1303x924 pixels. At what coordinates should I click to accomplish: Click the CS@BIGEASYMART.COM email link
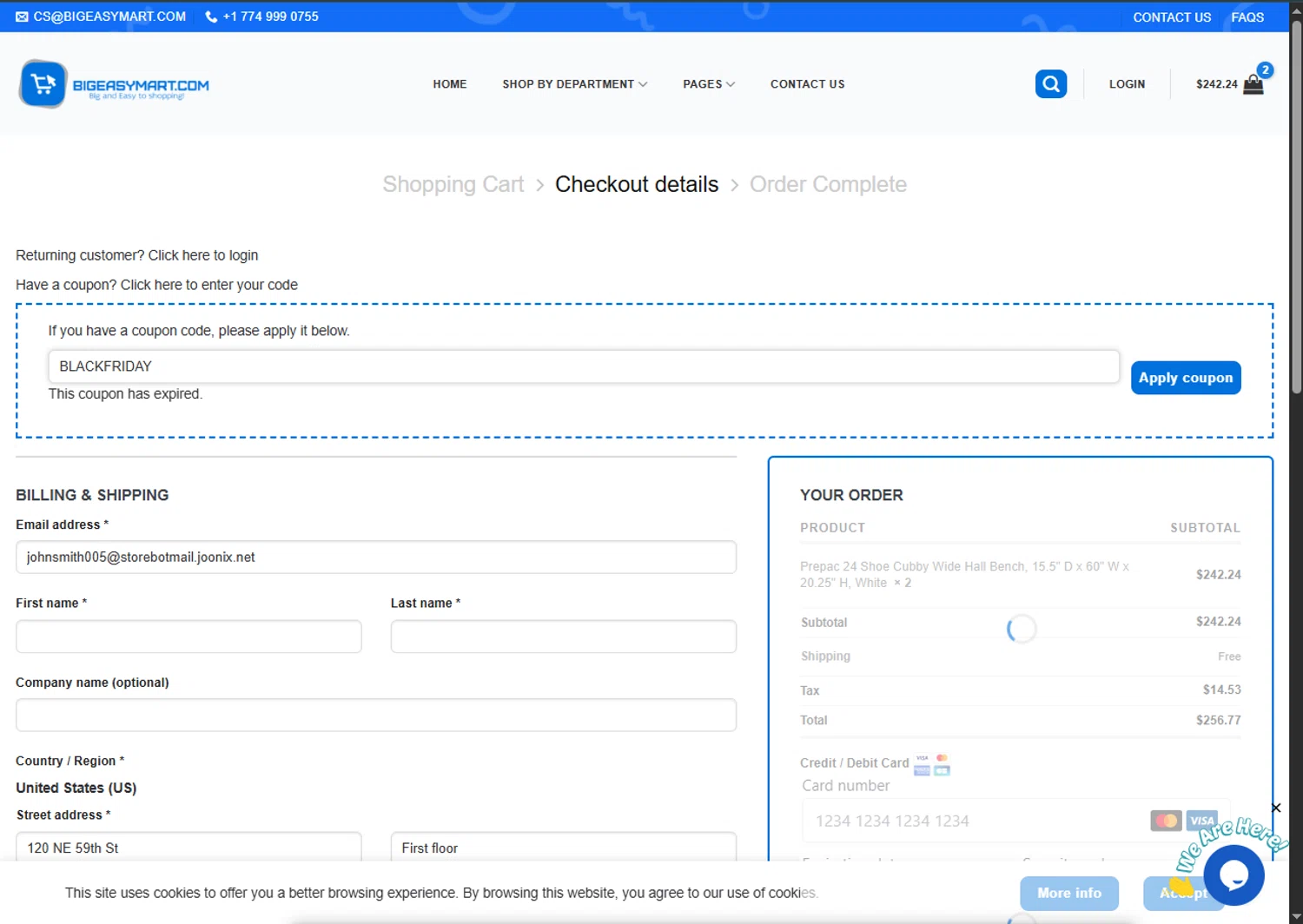[101, 16]
